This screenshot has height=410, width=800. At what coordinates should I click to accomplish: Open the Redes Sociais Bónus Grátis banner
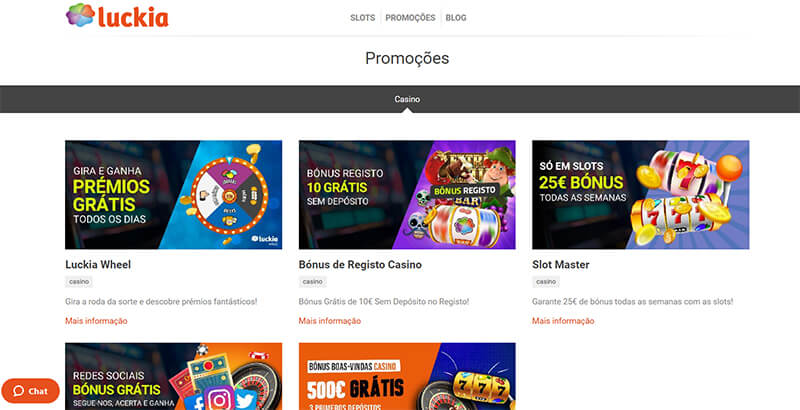(173, 376)
